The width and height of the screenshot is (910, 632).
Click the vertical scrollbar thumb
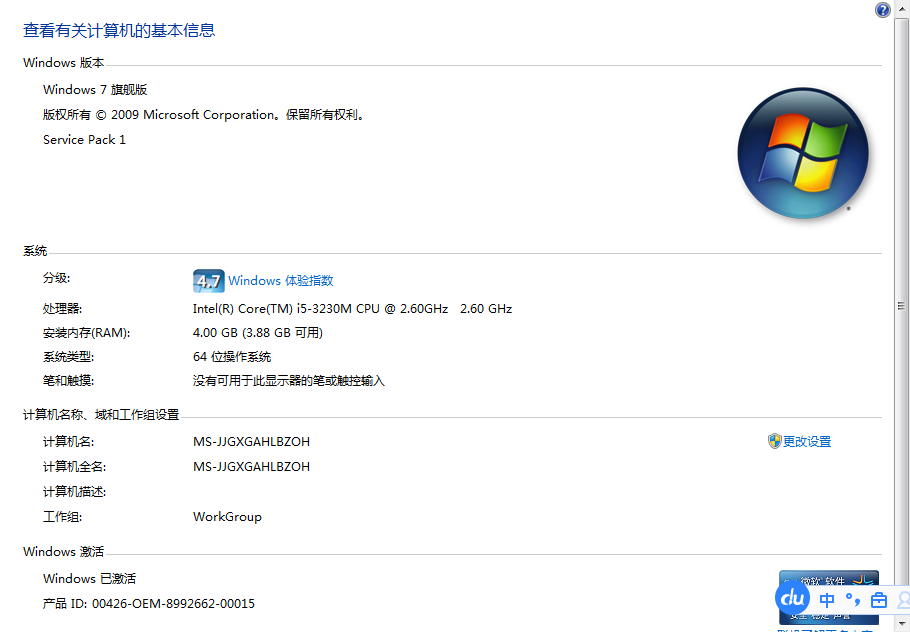[x=902, y=306]
